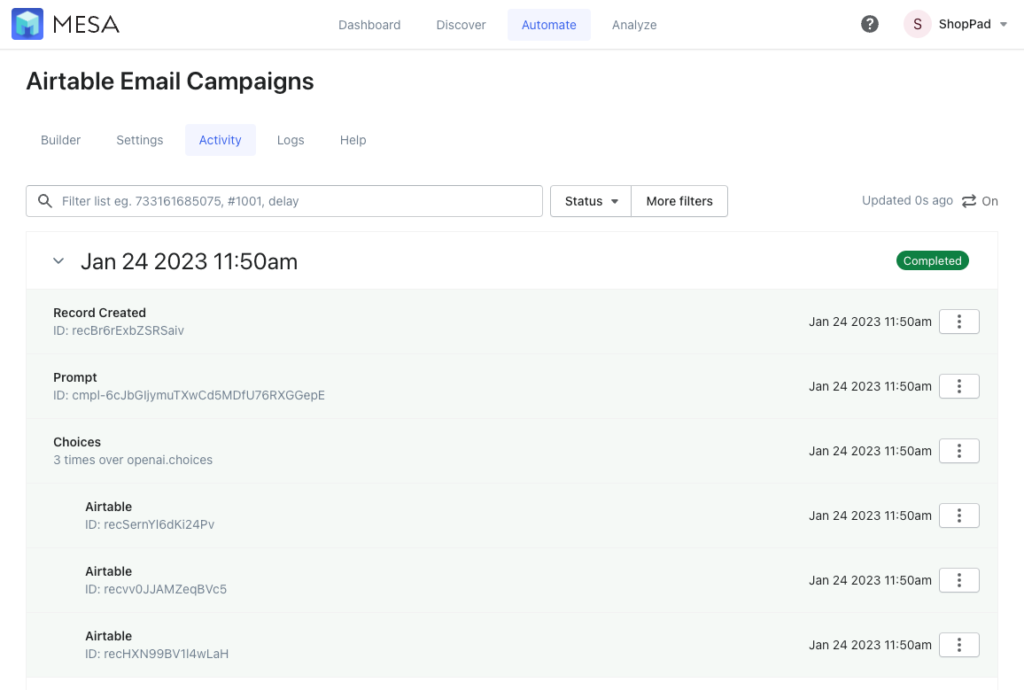The image size is (1024, 690).
Task: Open three-dot menu for Airtable recHXN99BV1I4wLaH row
Action: (x=959, y=644)
